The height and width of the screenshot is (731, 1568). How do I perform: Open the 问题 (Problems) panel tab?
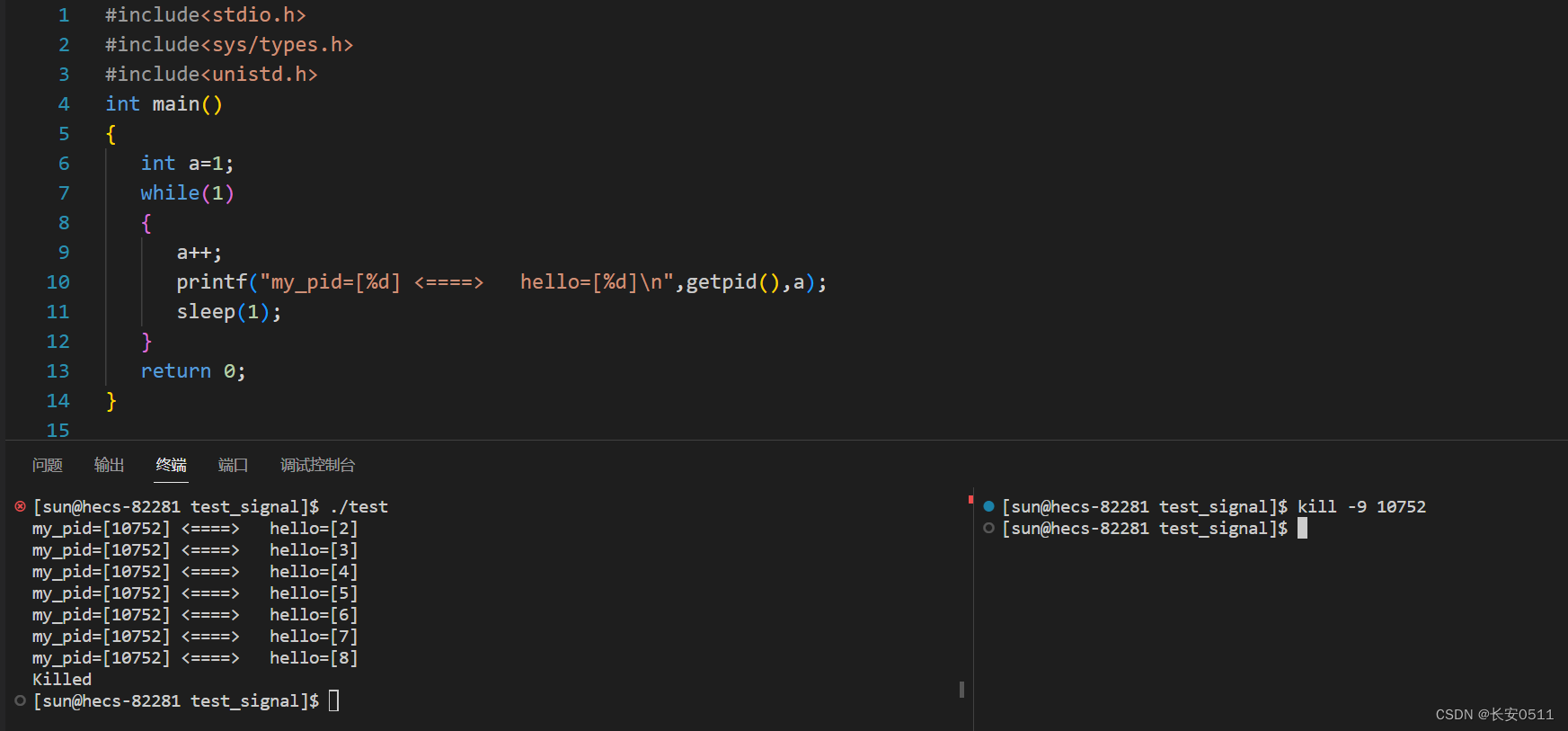(x=48, y=465)
